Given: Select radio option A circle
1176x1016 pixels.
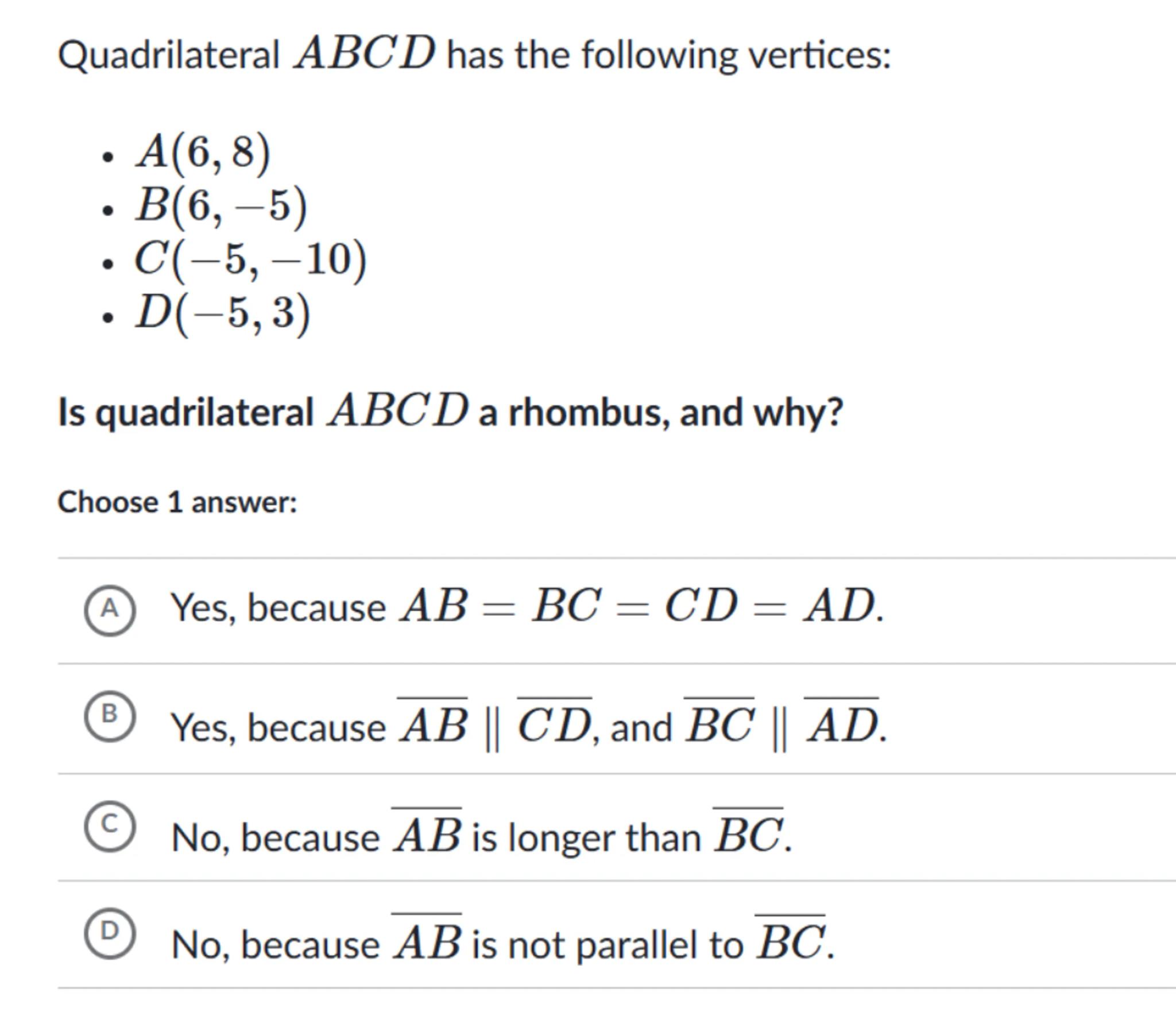Looking at the screenshot, I should click(110, 609).
